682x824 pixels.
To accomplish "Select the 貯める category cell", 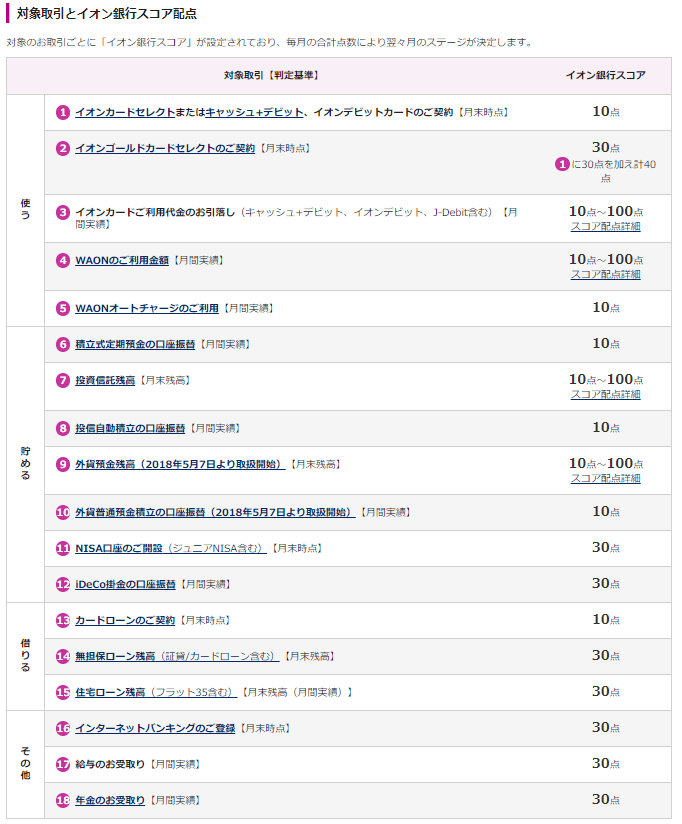I will pyautogui.click(x=26, y=464).
